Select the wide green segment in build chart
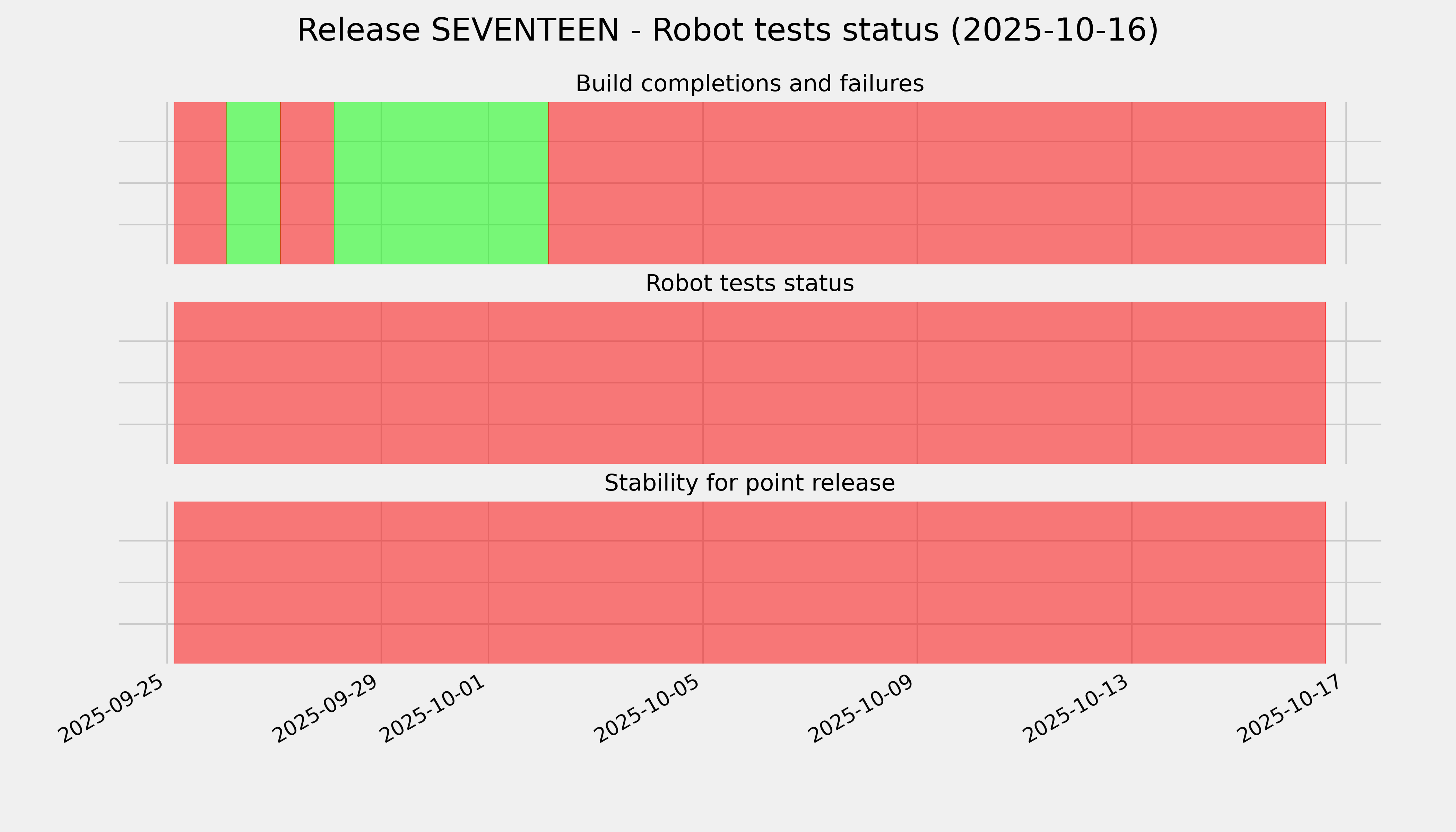 [x=441, y=183]
